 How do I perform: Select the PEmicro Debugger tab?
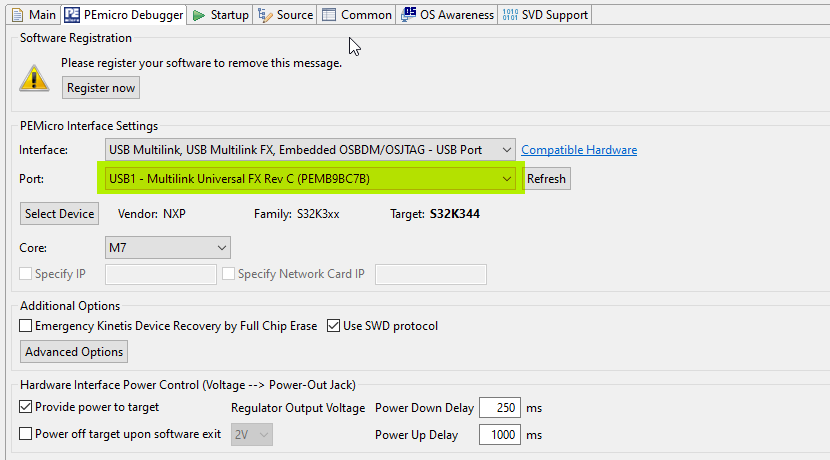pos(123,15)
